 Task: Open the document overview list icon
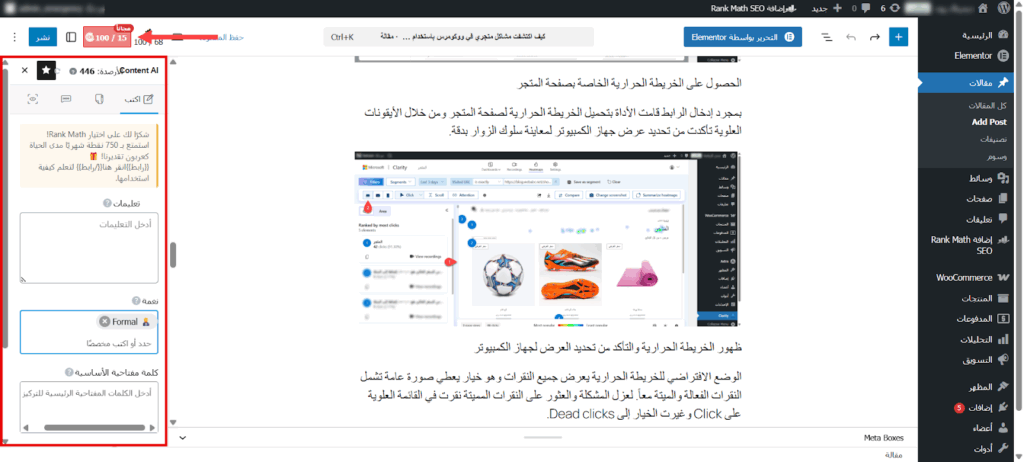[x=826, y=37]
